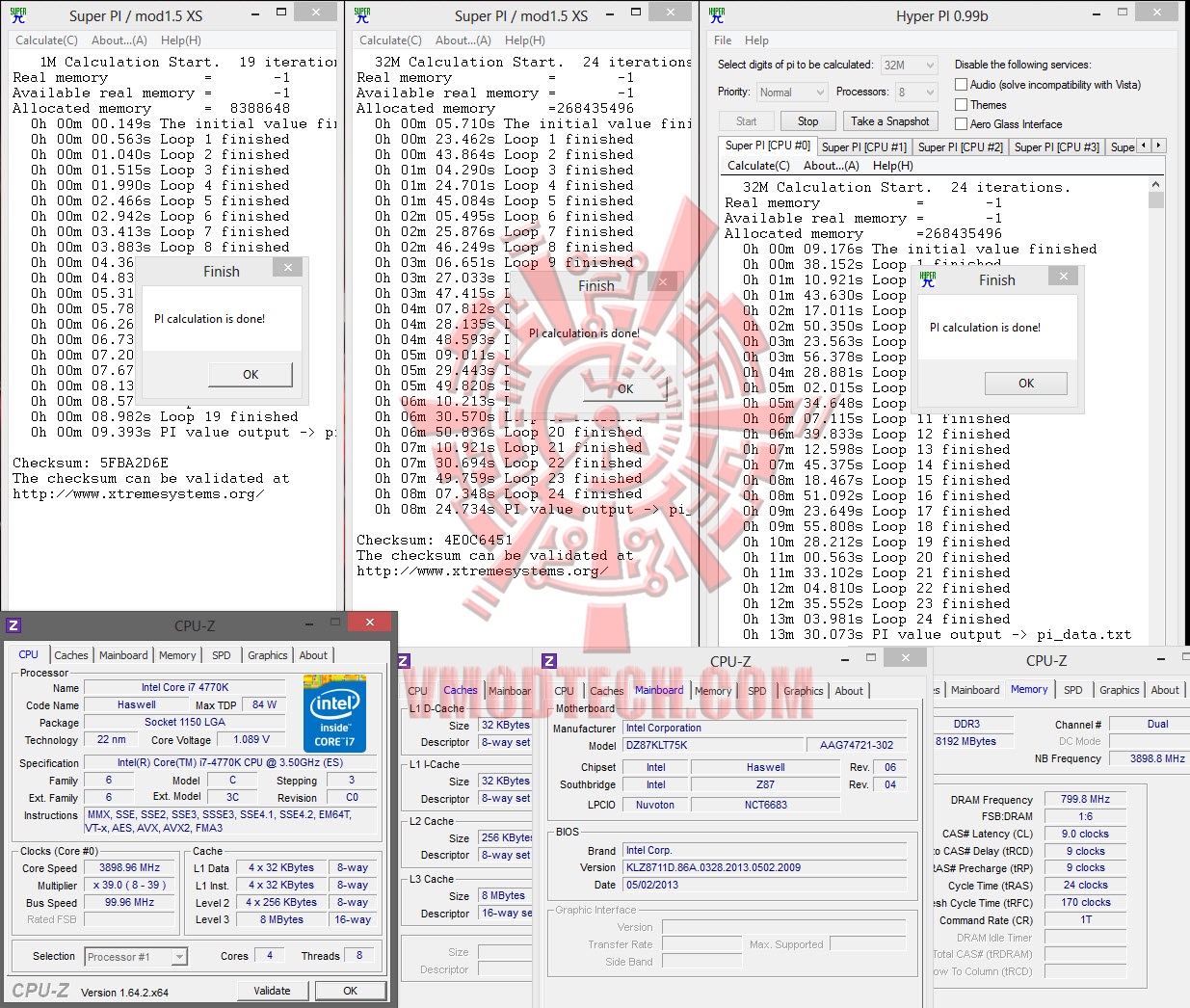Select the SPD tab in the first CPU-Z window
Screen dimensions: 1190x1008
tap(222, 655)
